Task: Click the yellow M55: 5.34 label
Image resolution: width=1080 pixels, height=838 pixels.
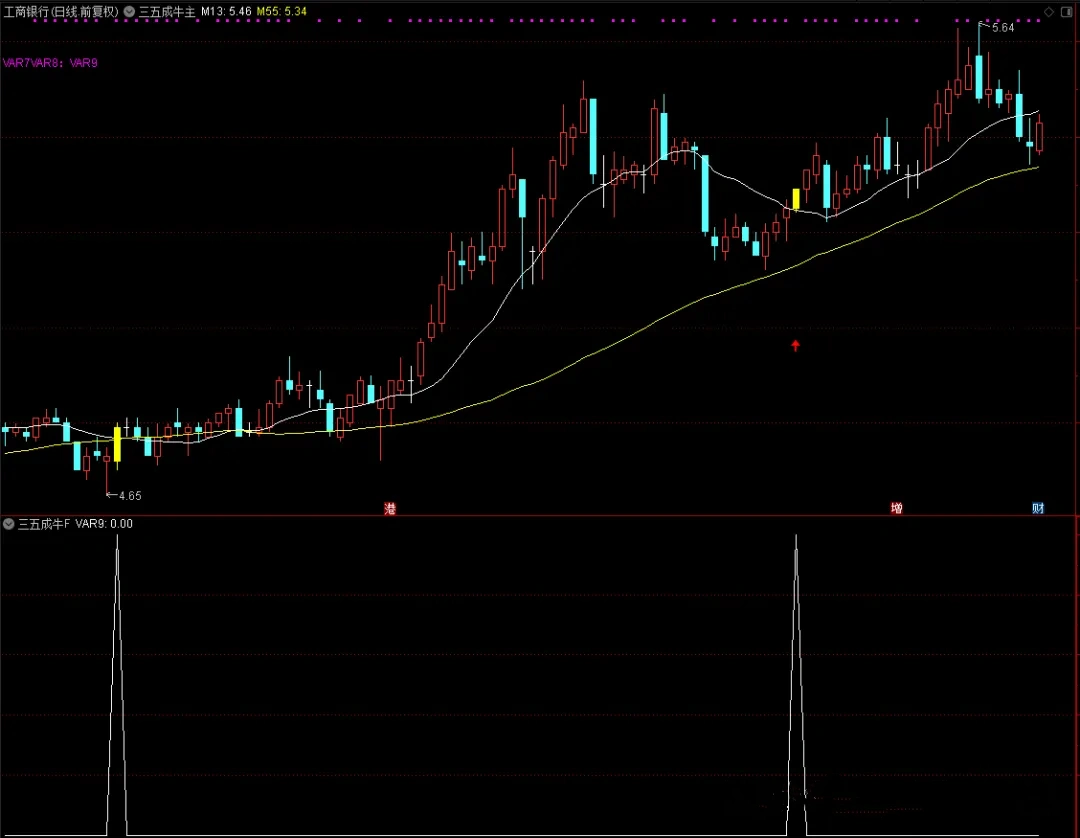Action: click(282, 11)
